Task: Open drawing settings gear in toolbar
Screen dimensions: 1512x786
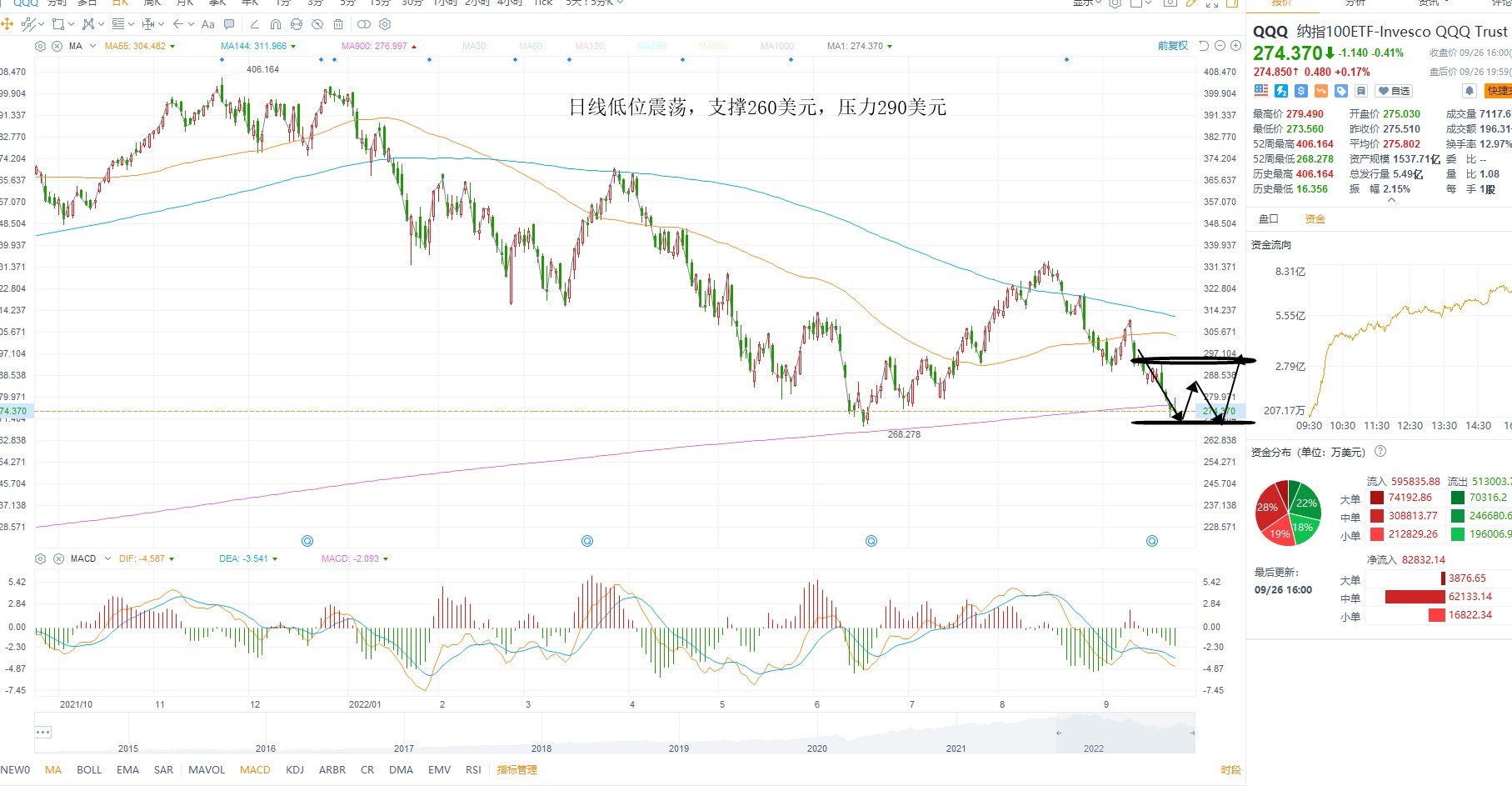Action: click(385, 24)
